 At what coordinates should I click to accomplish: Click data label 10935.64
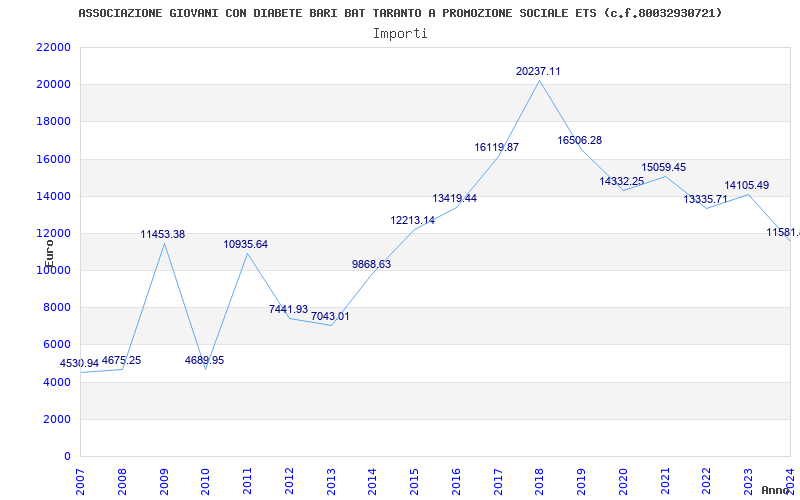[x=245, y=244]
